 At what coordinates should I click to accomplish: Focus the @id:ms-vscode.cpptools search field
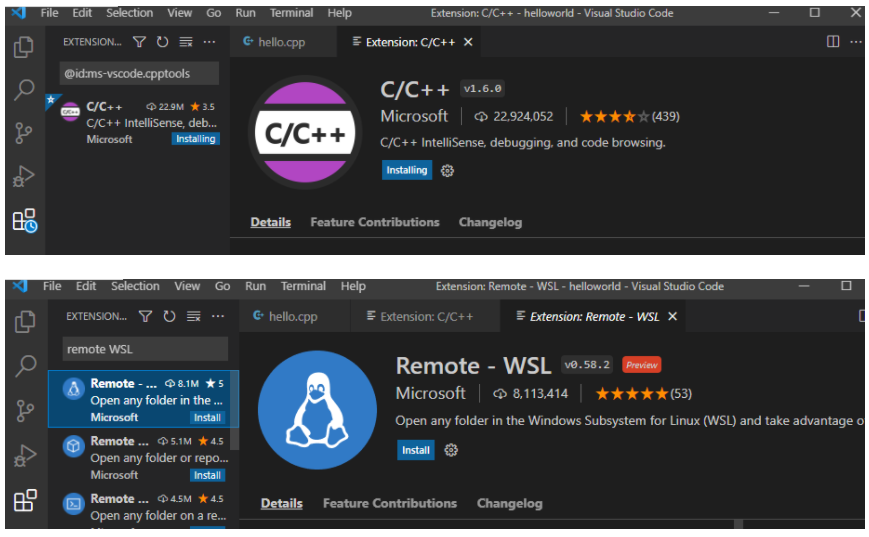(139, 73)
